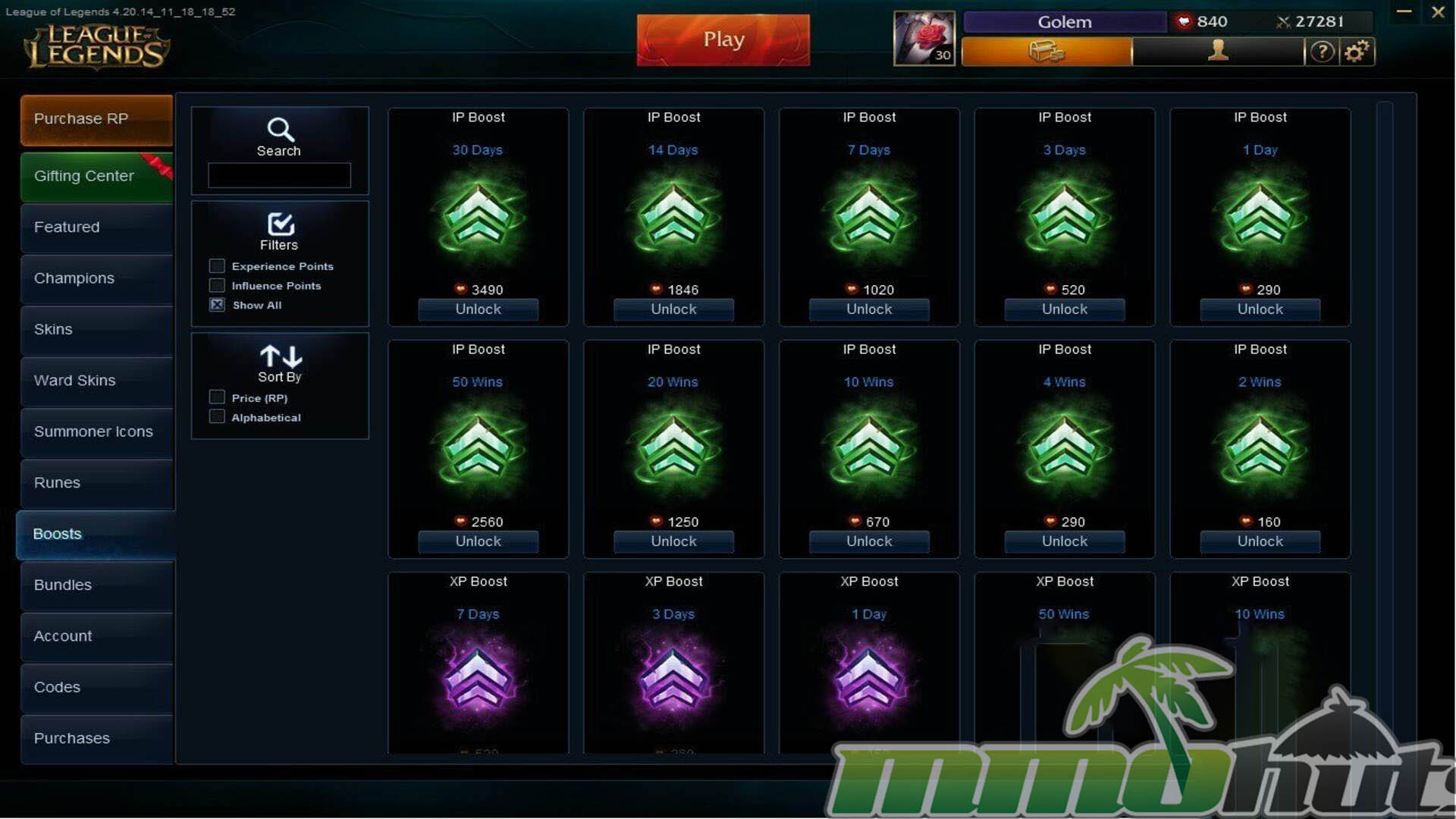Click the store search text field
Viewport: 1456px width, 819px height.
point(279,175)
